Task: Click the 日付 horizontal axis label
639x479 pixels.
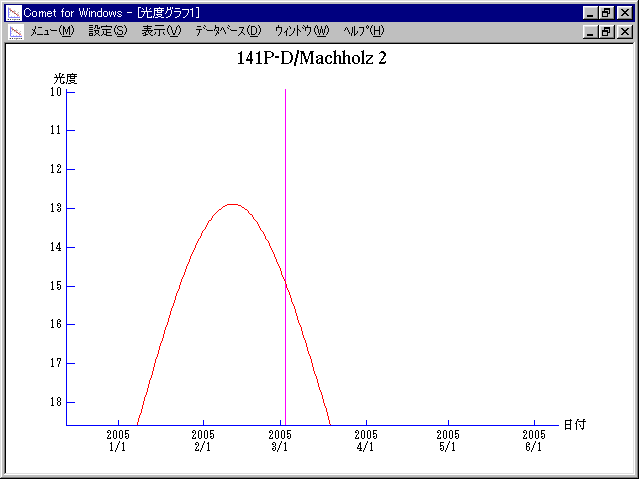Action: [574, 425]
